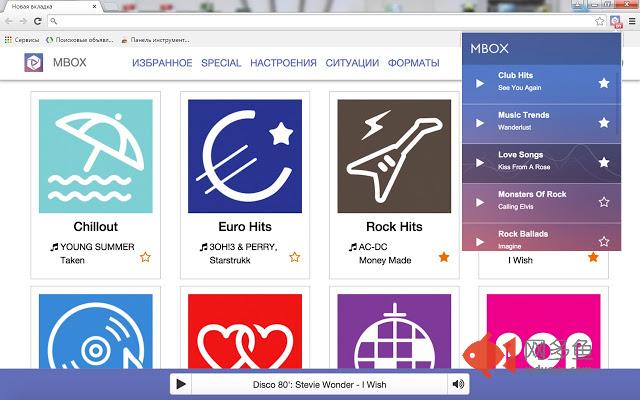Click the Stevie Wonder - I Wish track title

pos(319,384)
